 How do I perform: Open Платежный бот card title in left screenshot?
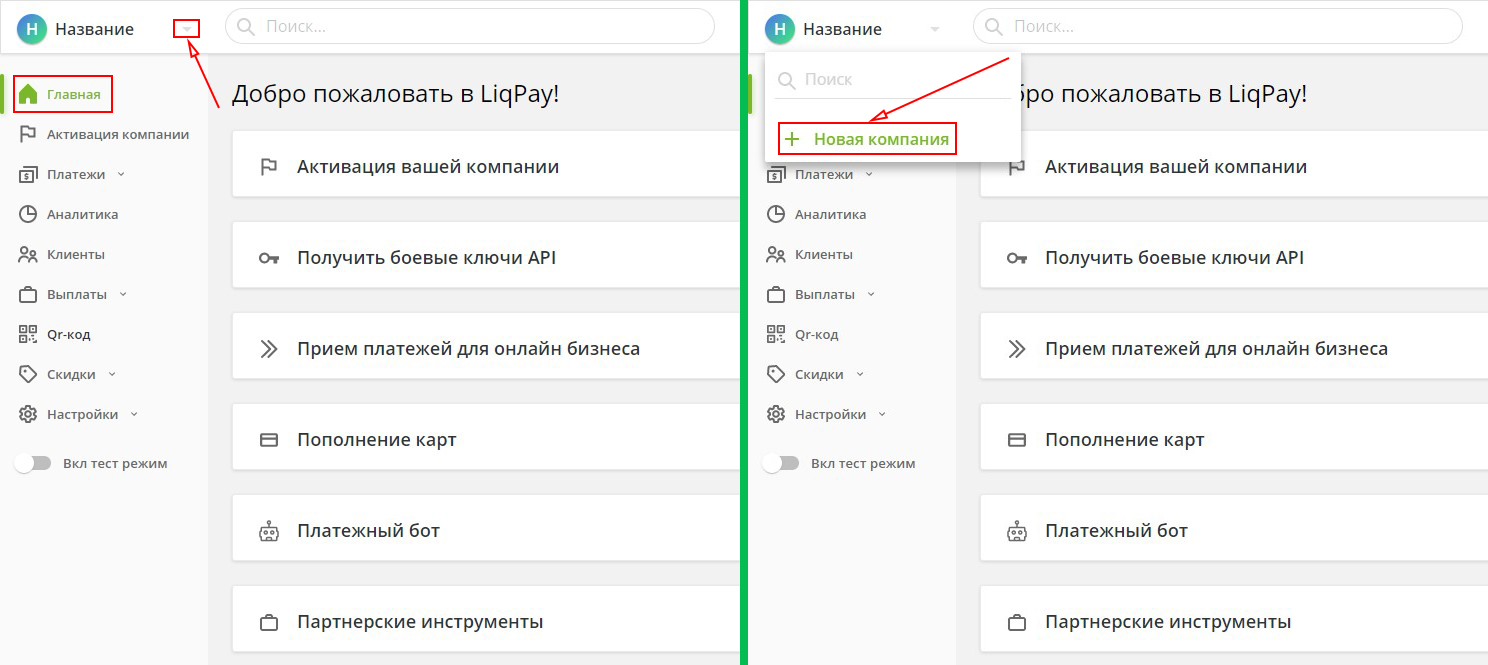click(368, 531)
